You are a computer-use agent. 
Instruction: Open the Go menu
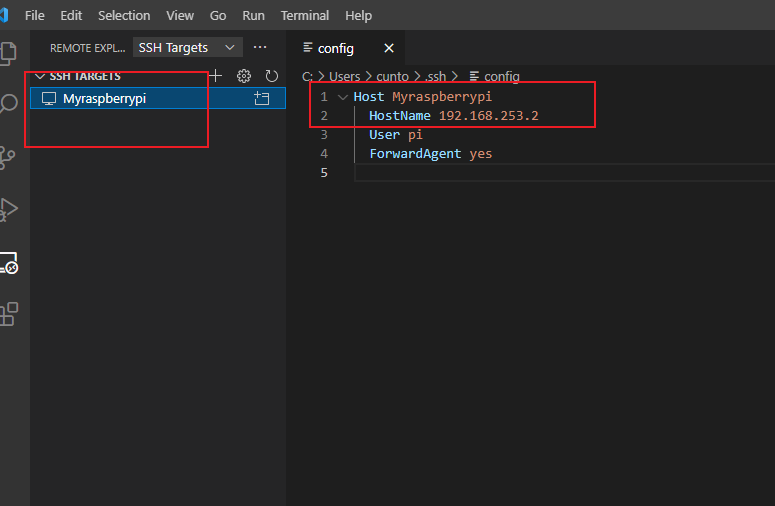click(218, 16)
